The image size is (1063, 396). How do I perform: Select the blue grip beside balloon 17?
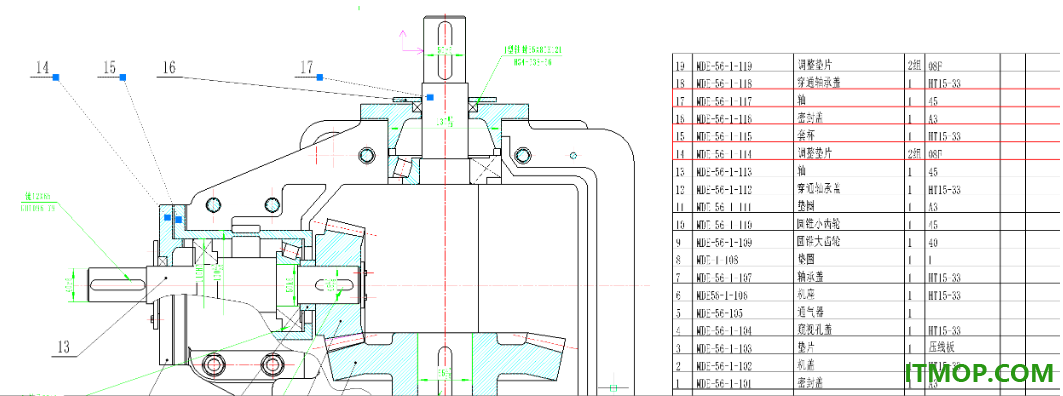[x=319, y=77]
